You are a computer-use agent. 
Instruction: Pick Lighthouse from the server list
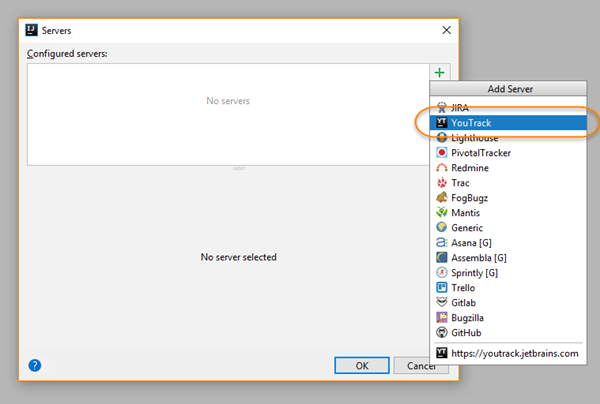pos(508,137)
